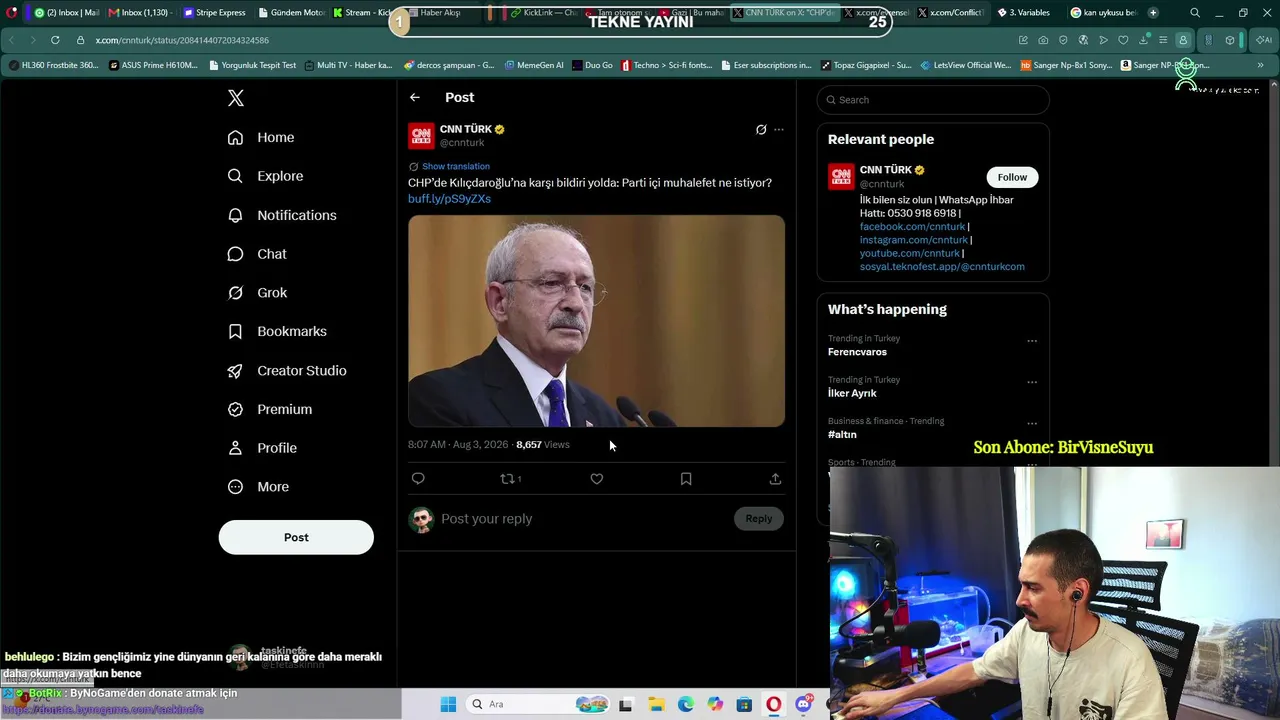1280x720 pixels.
Task: Go to Home in the X sidebar
Action: click(x=261, y=137)
